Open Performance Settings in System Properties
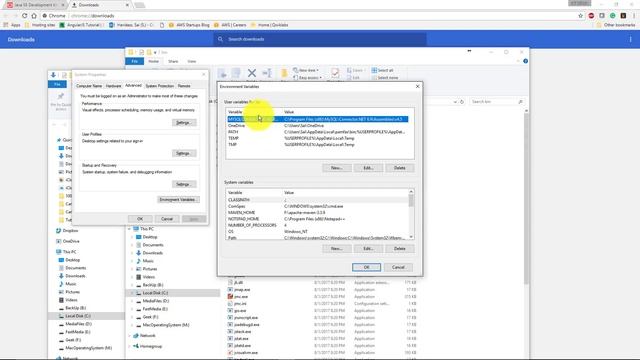 [x=184, y=122]
